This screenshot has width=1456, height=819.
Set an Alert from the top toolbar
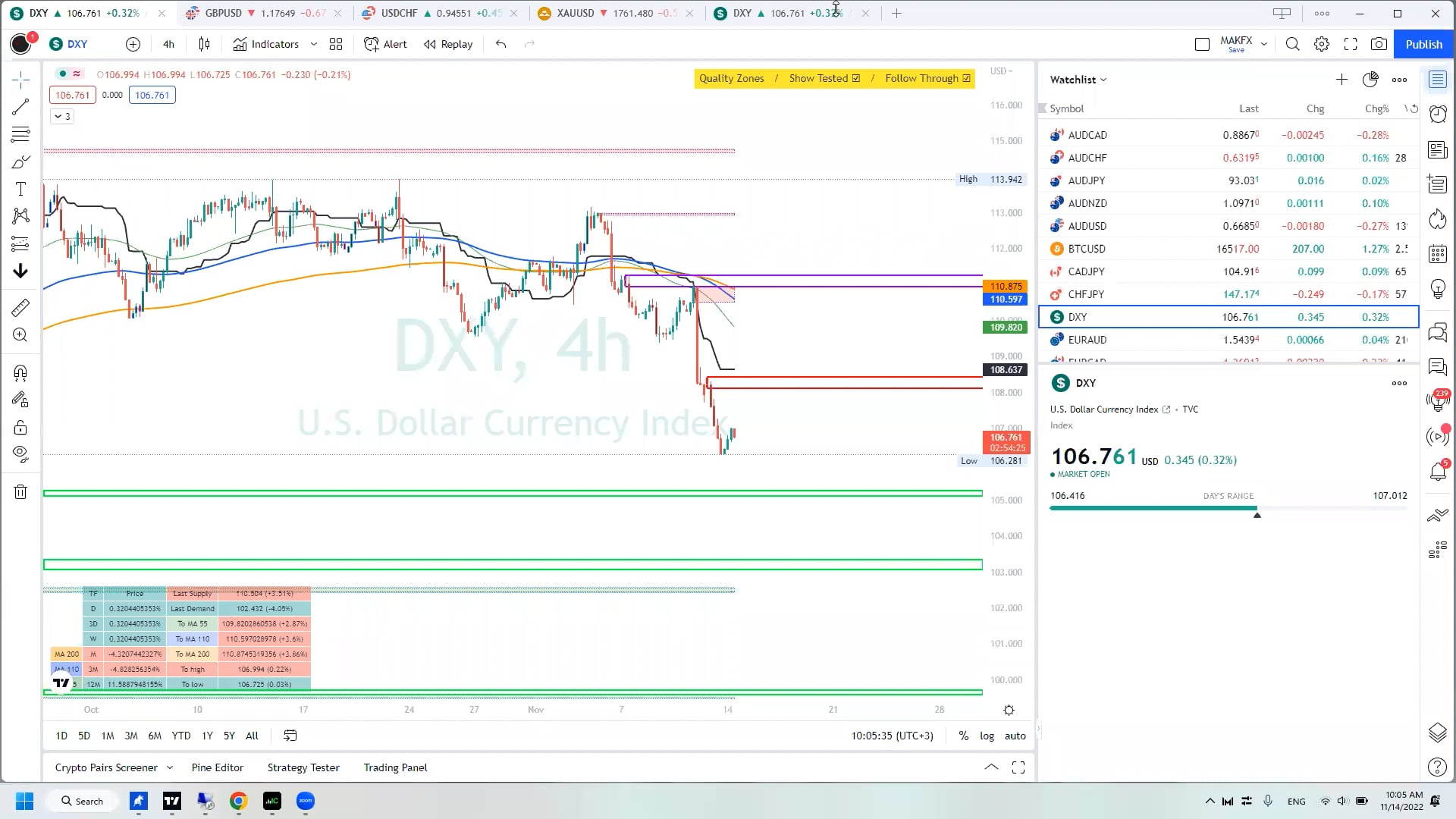tap(385, 44)
